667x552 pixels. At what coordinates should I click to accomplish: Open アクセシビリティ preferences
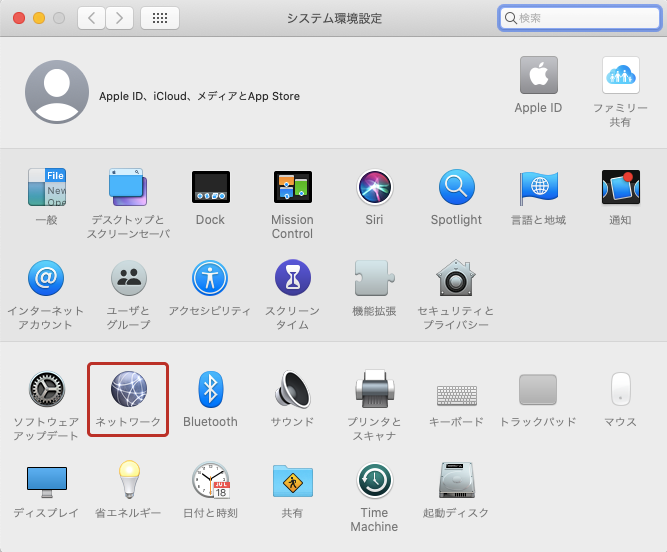tap(210, 278)
